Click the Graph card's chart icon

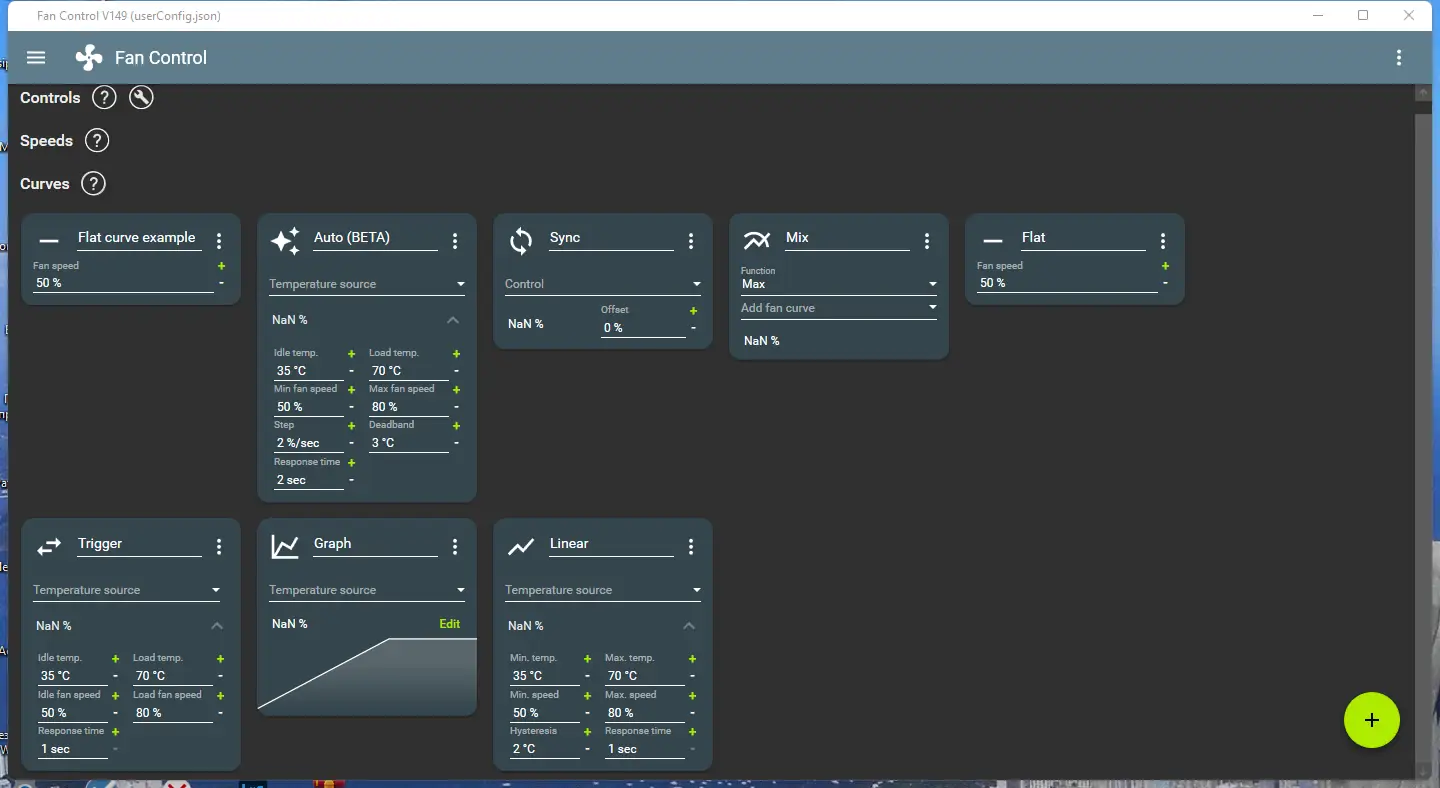click(x=285, y=546)
